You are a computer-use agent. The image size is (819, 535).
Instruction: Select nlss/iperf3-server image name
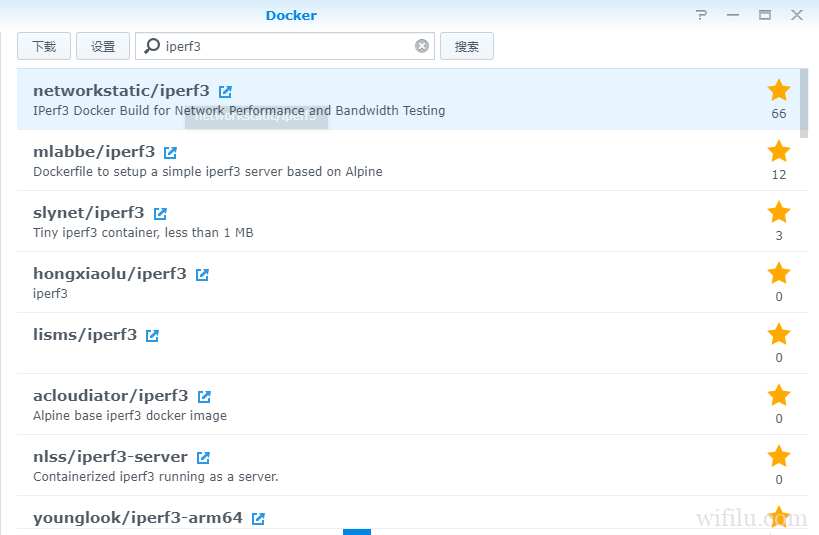point(110,457)
